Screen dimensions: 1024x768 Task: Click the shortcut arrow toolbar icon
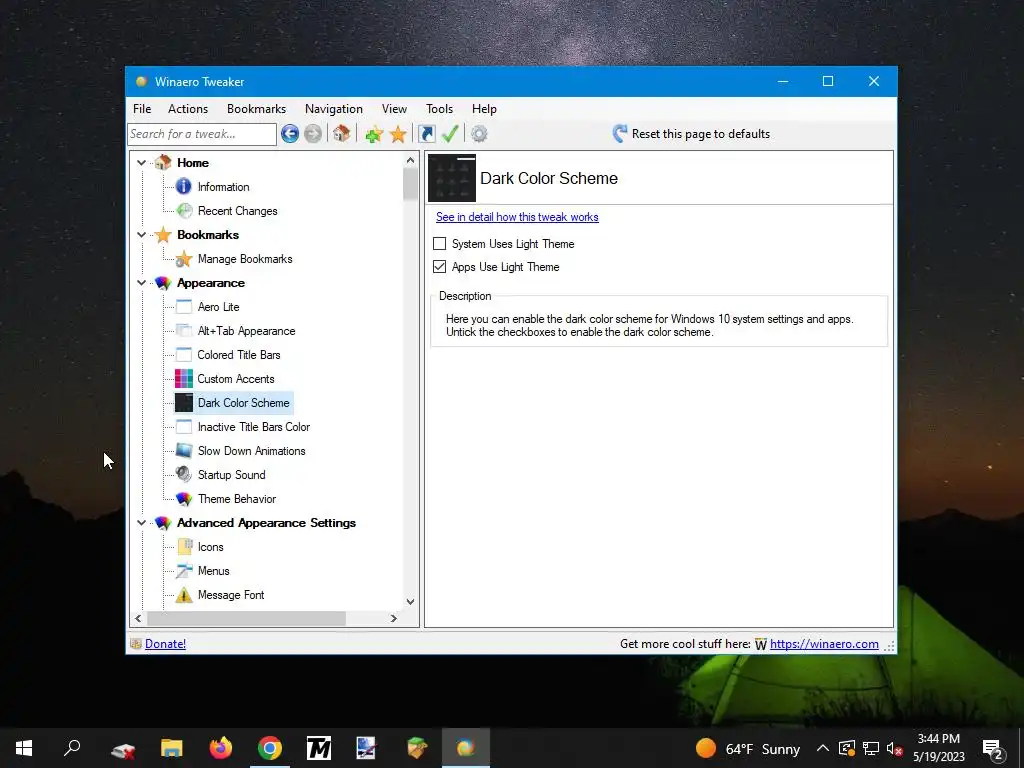[426, 134]
